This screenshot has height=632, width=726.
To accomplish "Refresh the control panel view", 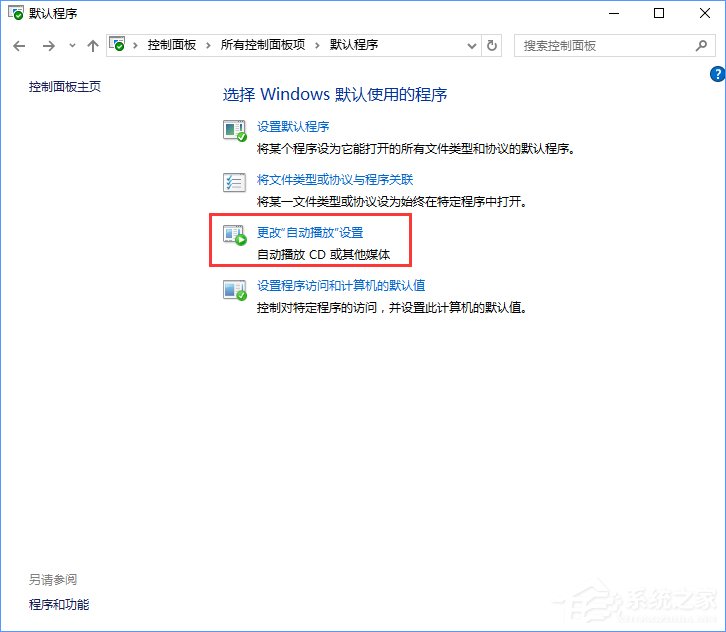I will [492, 45].
